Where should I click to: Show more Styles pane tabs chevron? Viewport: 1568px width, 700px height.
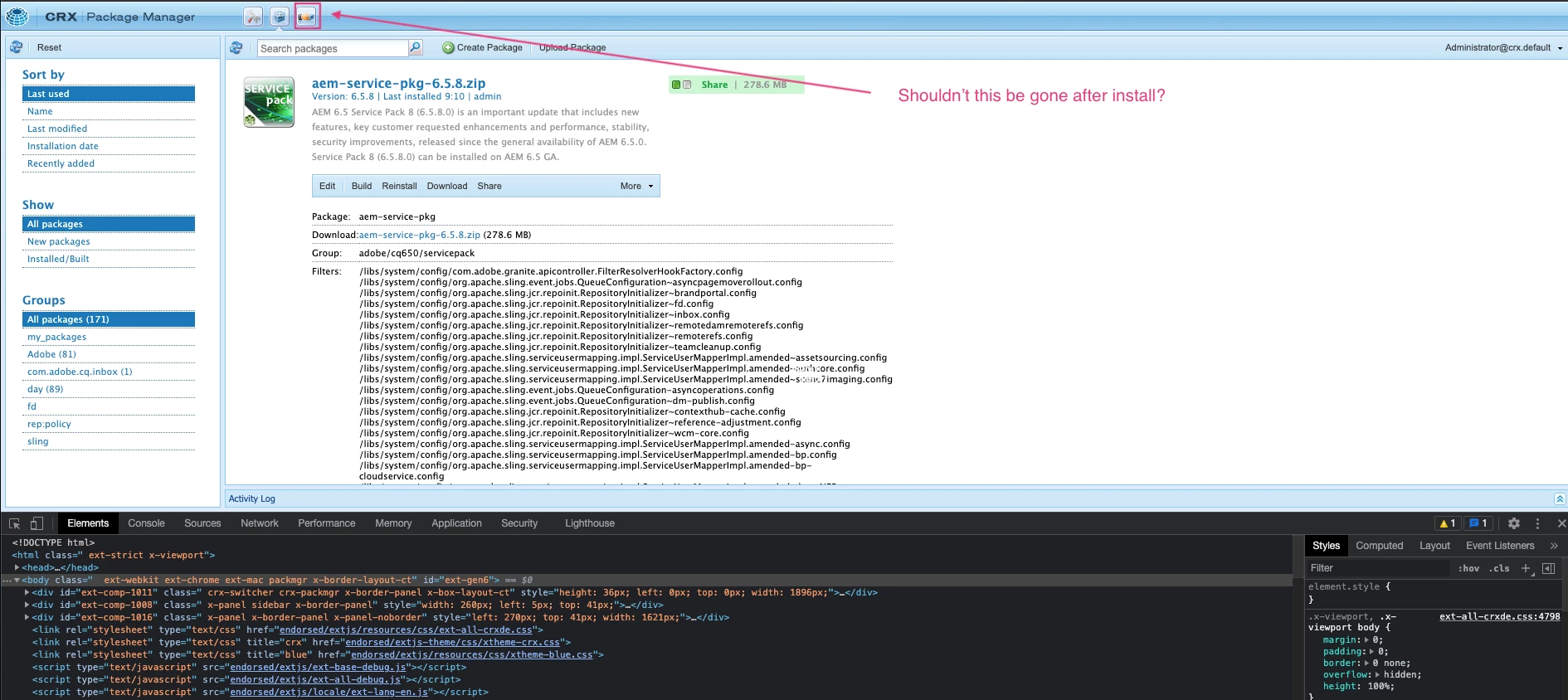[x=1554, y=546]
